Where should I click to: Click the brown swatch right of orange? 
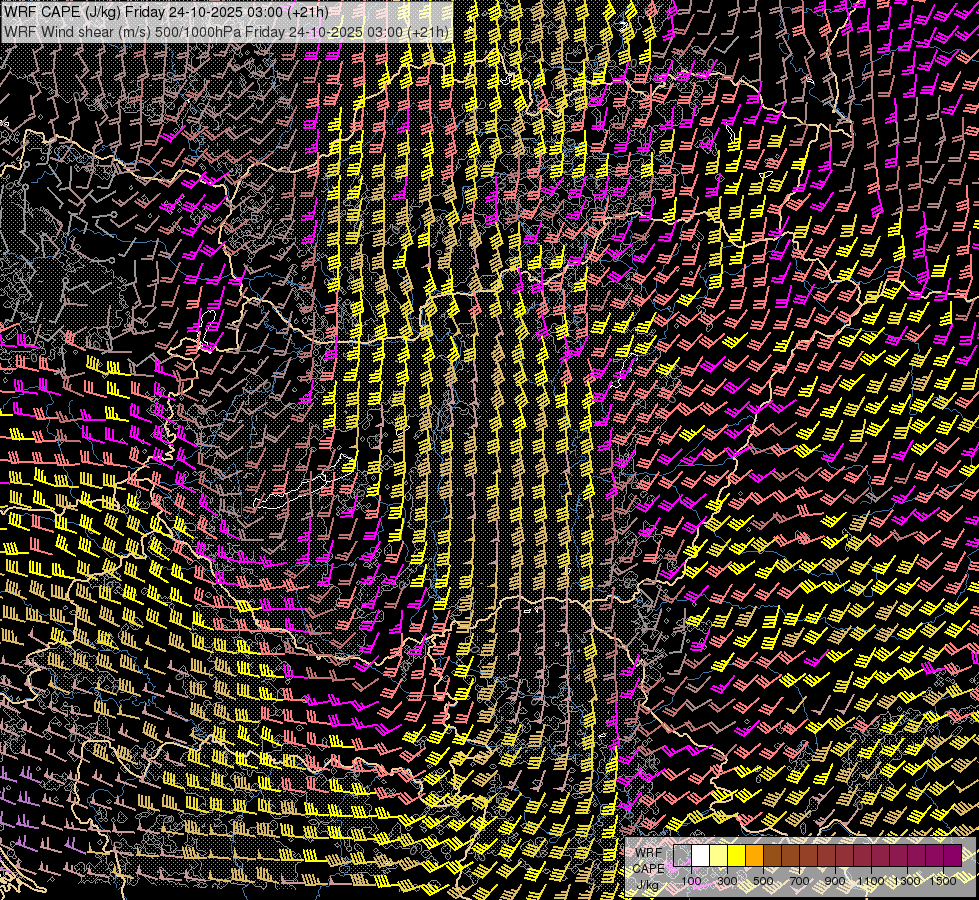(x=772, y=855)
